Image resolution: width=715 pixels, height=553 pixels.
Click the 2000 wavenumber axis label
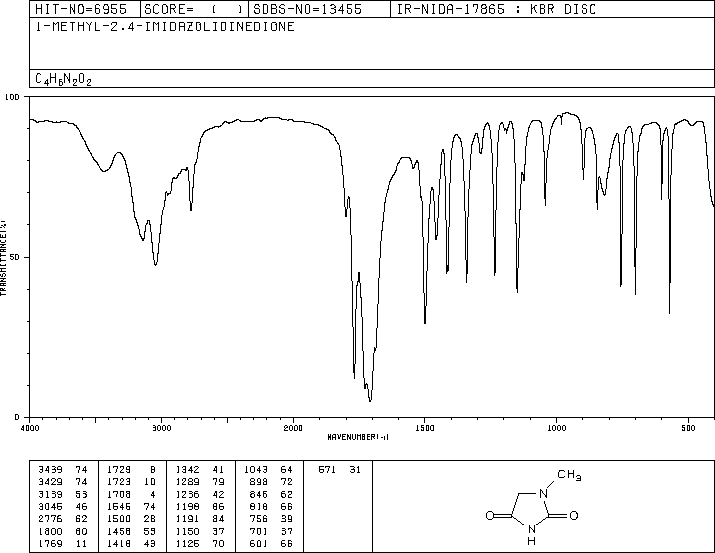coord(293,428)
